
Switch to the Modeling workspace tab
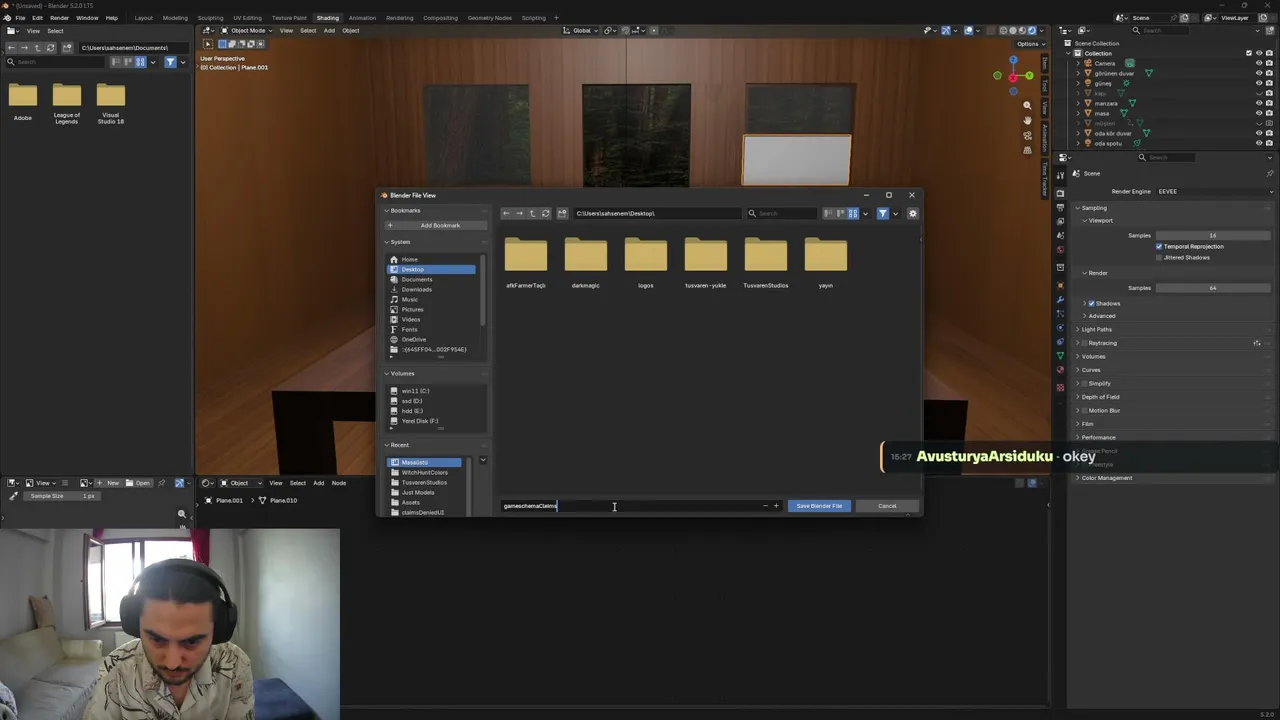coord(175,18)
